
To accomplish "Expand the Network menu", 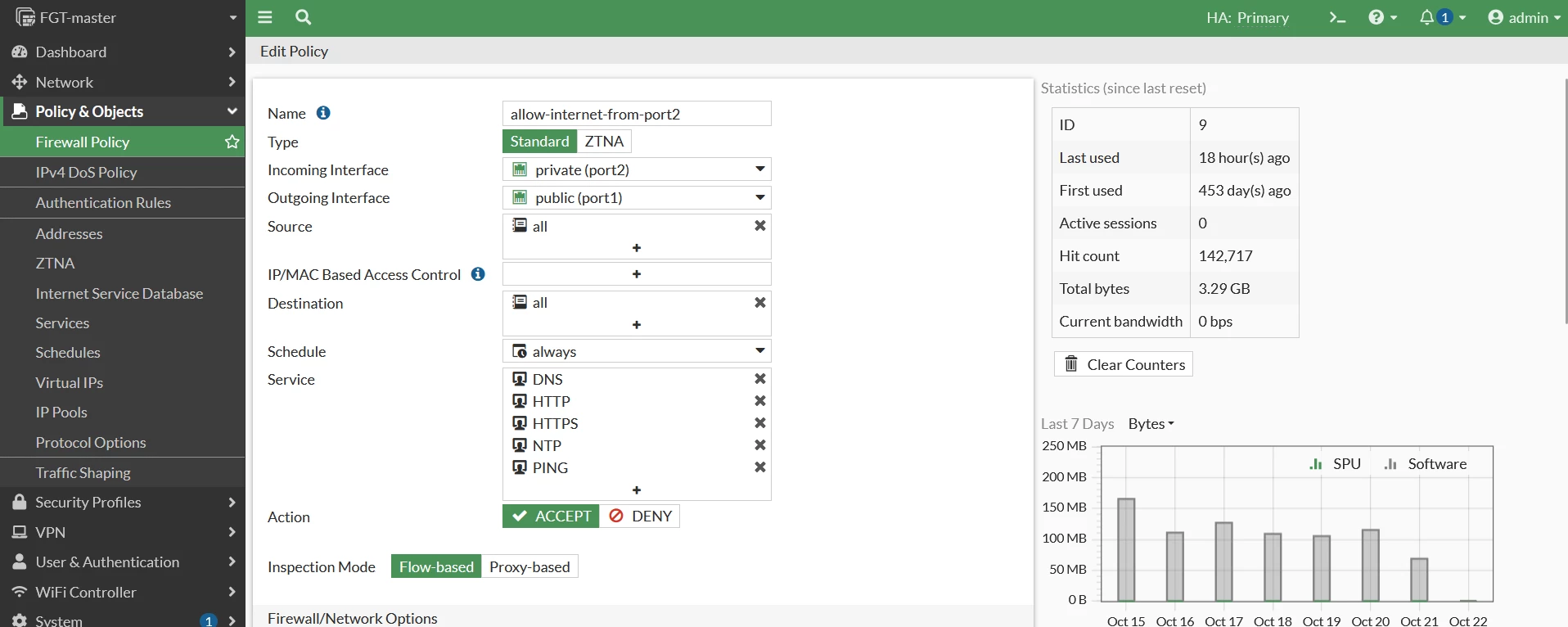I will [x=123, y=82].
